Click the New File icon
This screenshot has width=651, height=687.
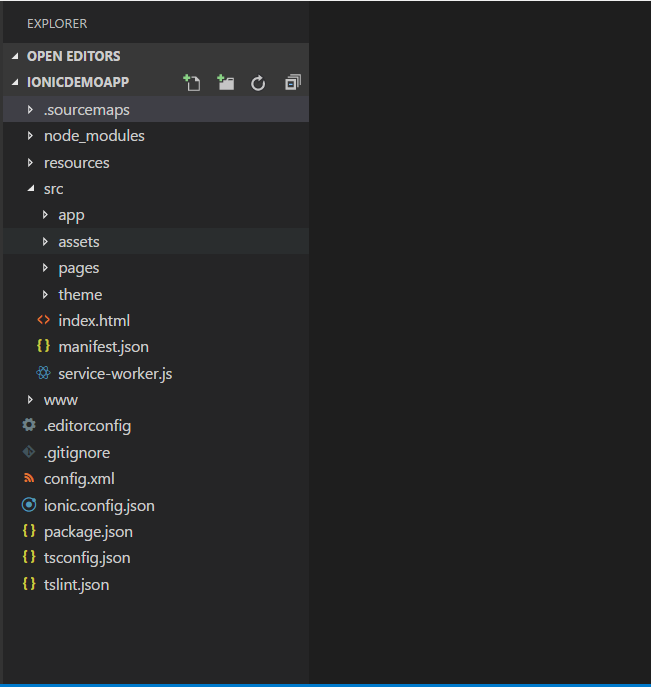192,82
